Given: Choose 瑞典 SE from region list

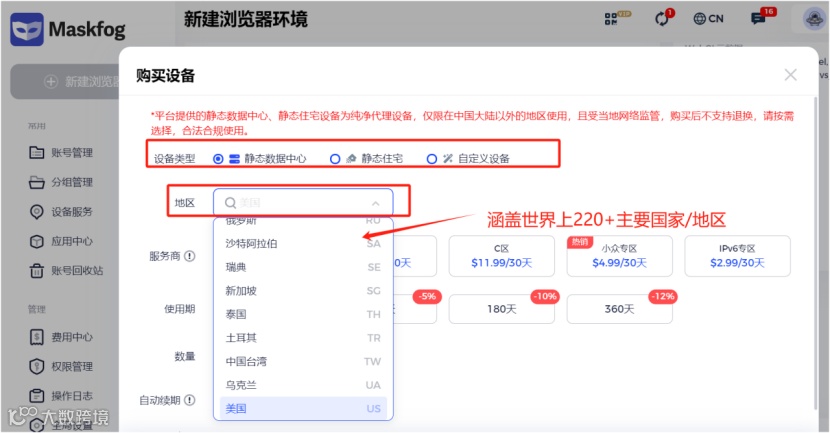Looking at the screenshot, I should [x=303, y=267].
